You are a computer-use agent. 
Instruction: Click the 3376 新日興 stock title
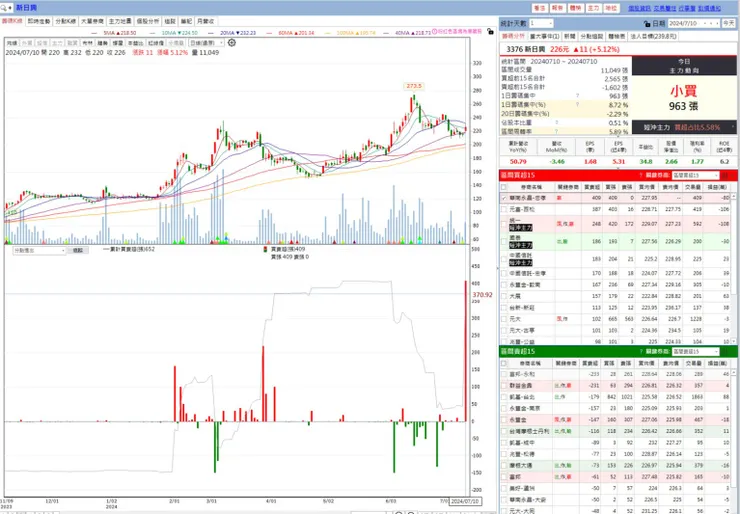click(525, 49)
